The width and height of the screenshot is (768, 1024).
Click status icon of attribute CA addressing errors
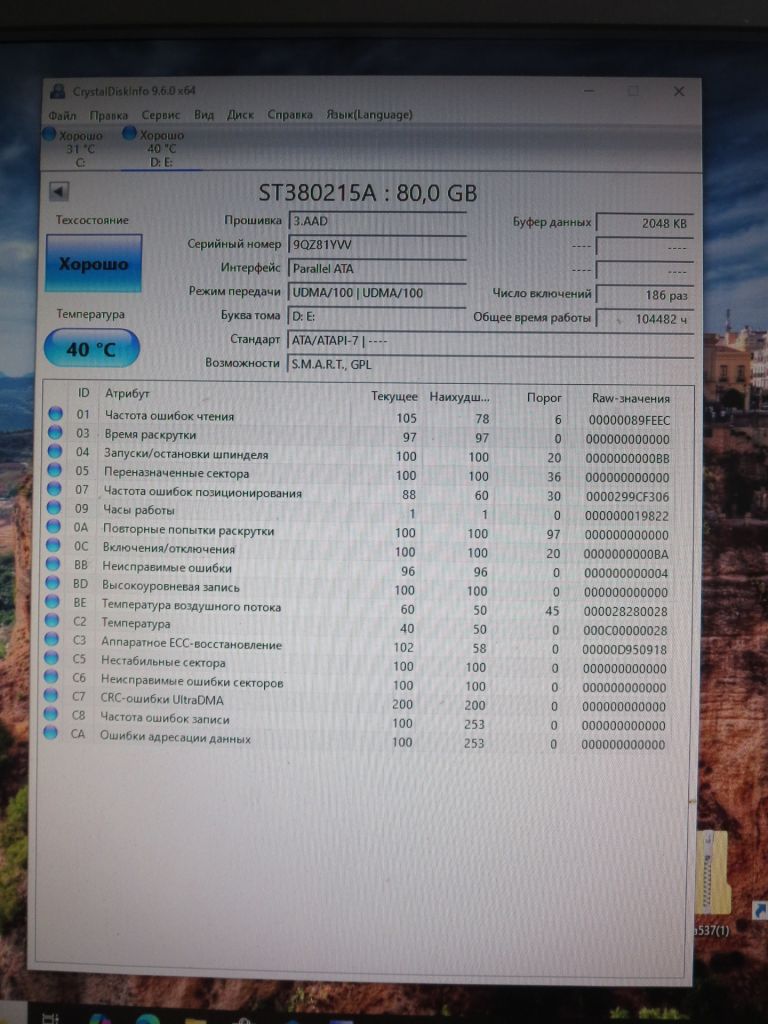(x=50, y=733)
